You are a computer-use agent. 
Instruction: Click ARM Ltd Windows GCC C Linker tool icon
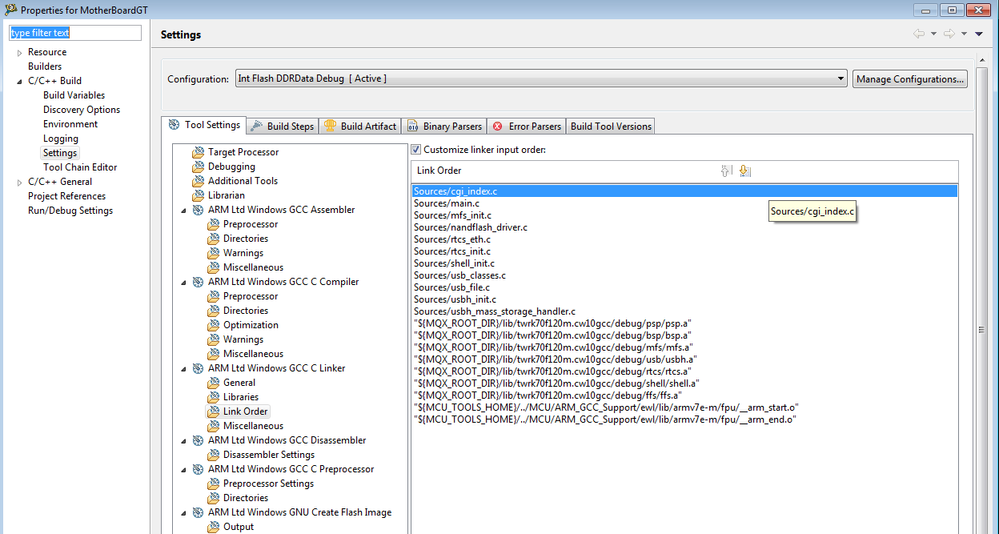(x=198, y=368)
